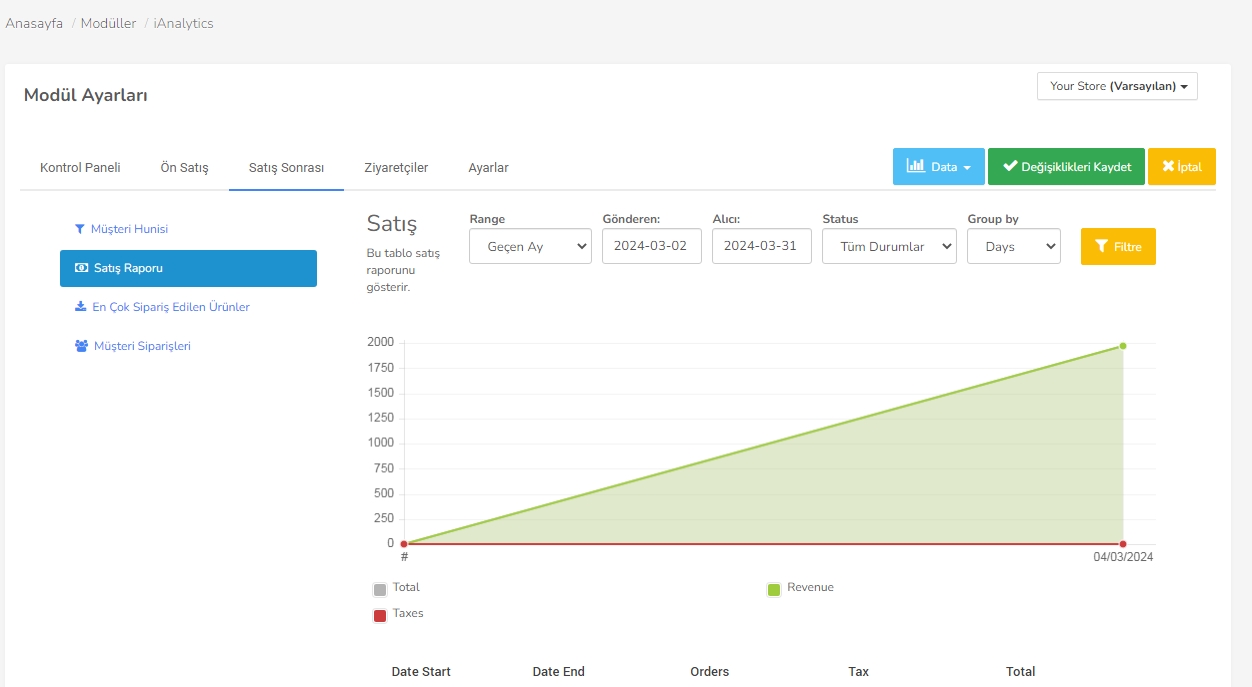Screen dimensions: 1252x687
Task: Click the bar chart icon on Data button
Action: coord(915,166)
